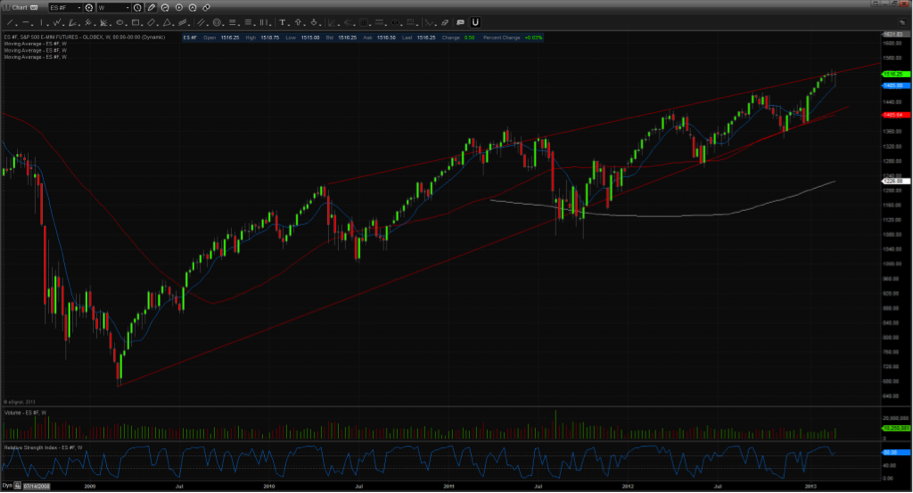Click the symbol lookup icon beside ES #F
This screenshot has height=493, width=913.
(x=89, y=8)
